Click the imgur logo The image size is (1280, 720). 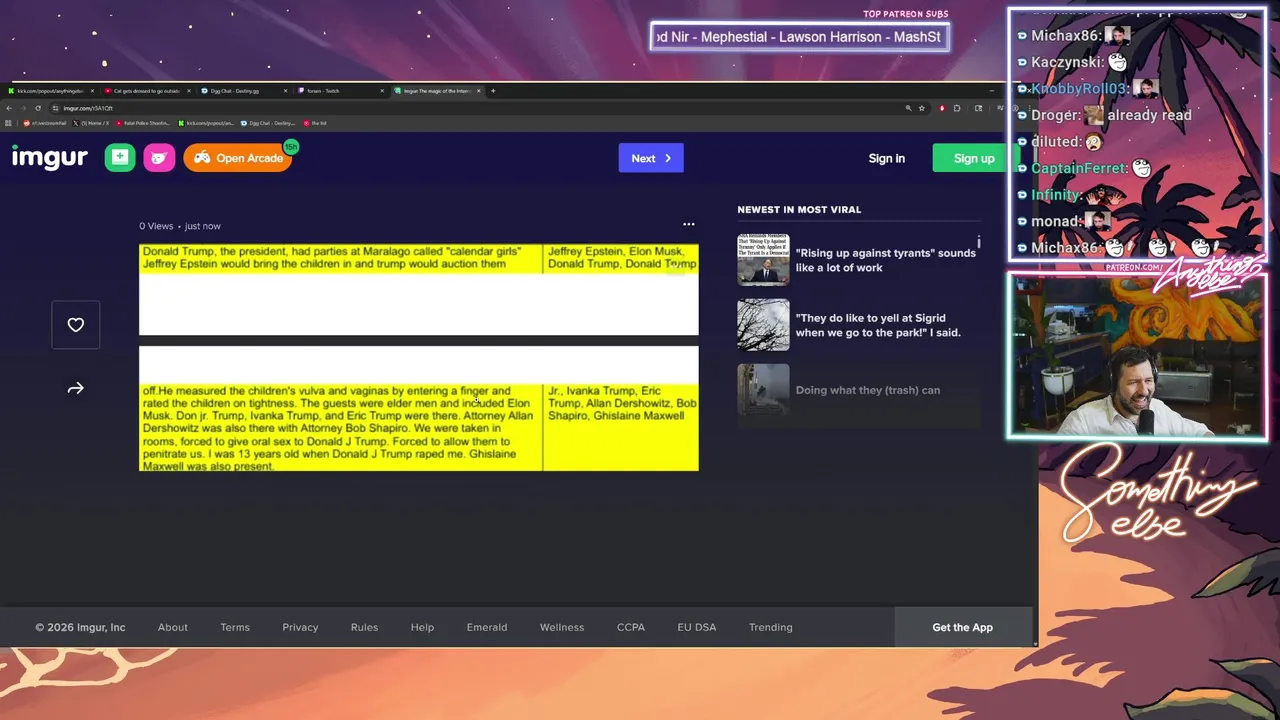coord(50,158)
